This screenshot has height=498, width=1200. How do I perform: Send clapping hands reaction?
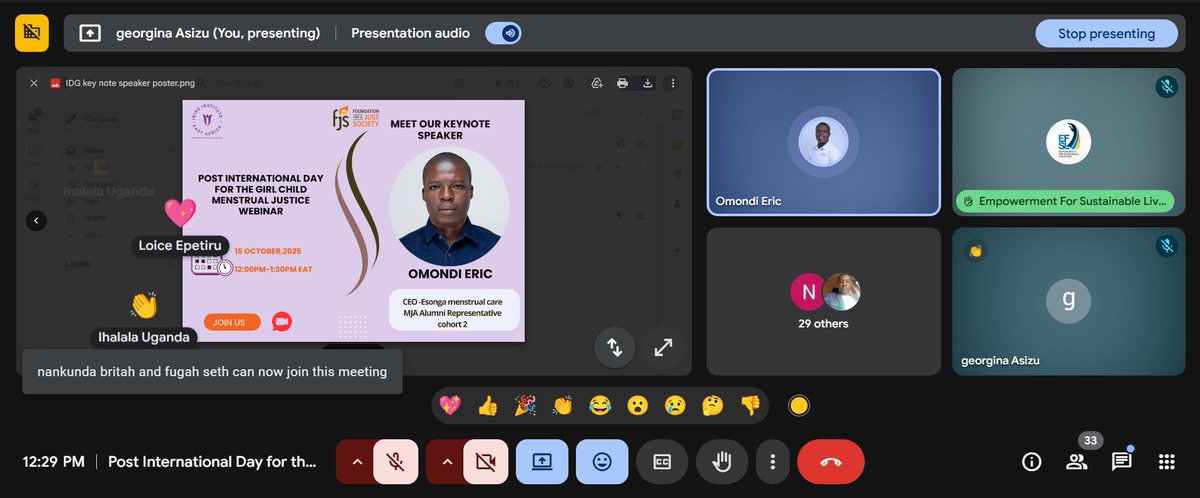point(562,405)
